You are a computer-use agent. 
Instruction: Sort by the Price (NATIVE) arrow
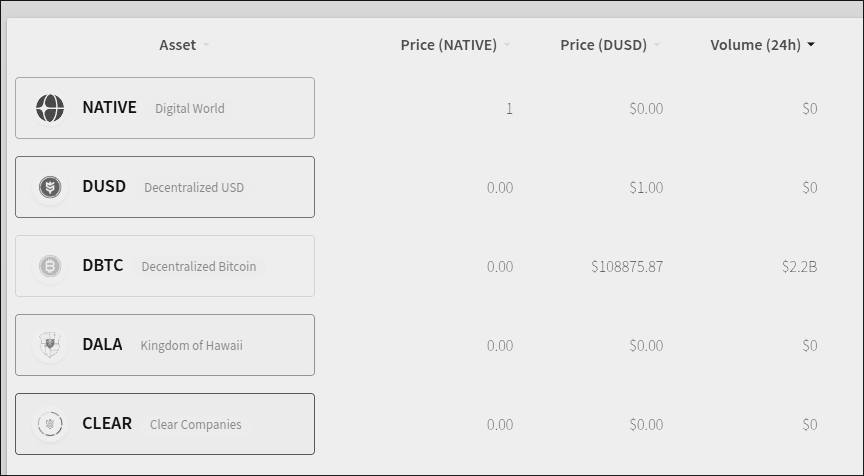coord(507,45)
